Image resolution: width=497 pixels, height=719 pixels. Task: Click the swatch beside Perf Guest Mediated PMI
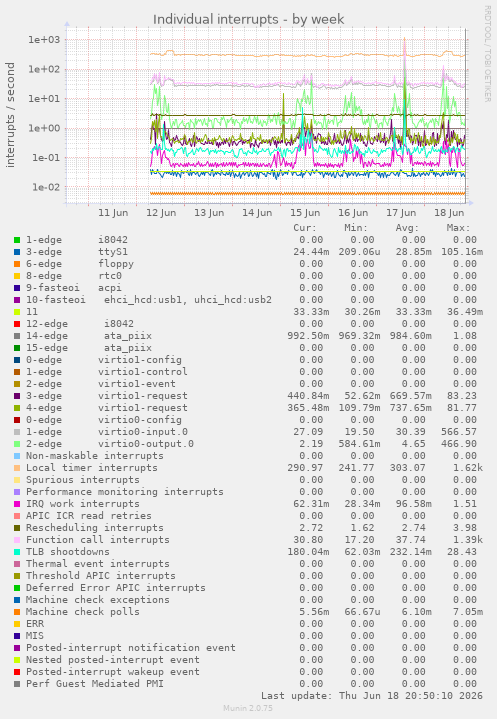[x=17, y=684]
